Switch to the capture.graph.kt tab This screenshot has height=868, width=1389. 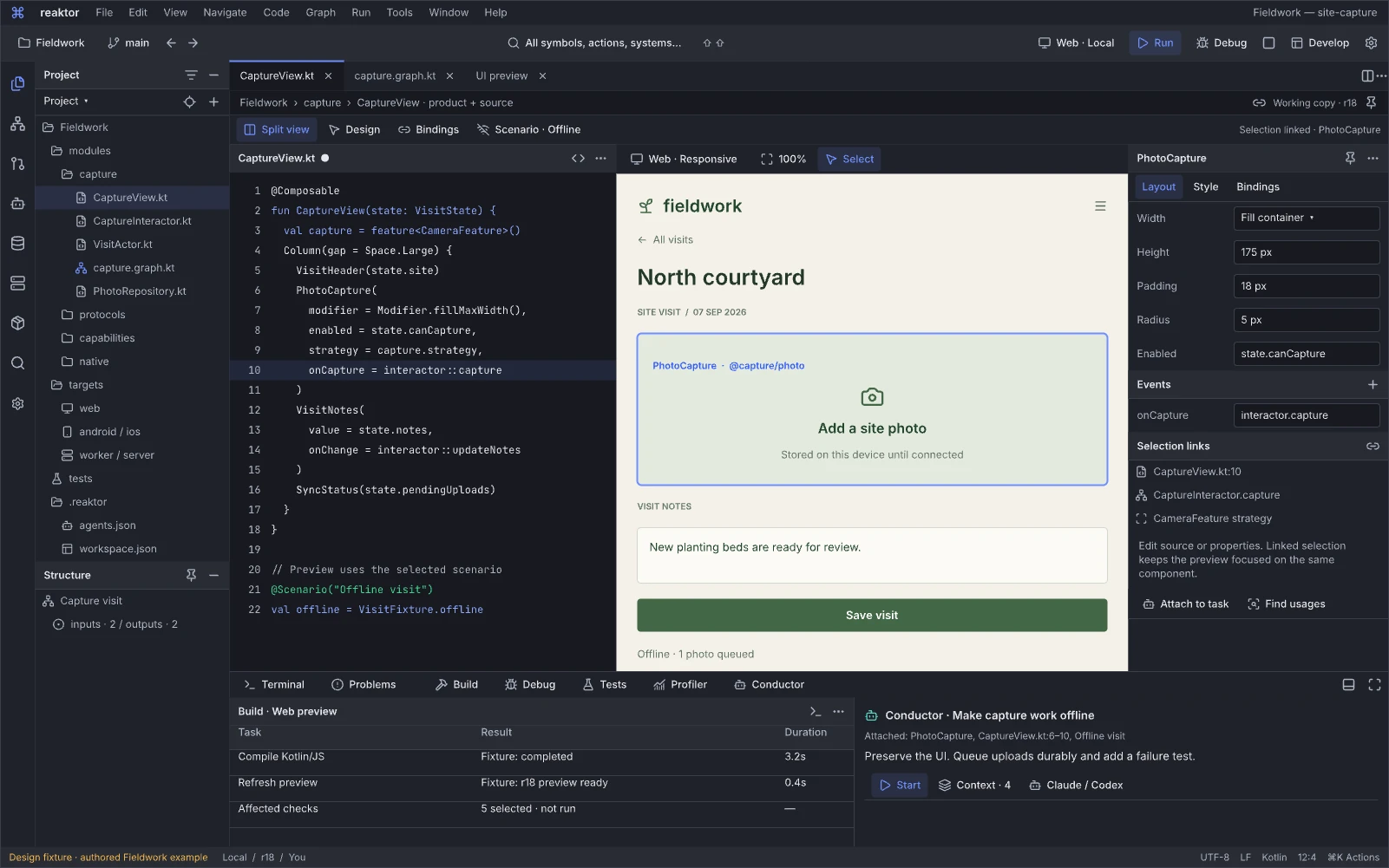pos(395,76)
